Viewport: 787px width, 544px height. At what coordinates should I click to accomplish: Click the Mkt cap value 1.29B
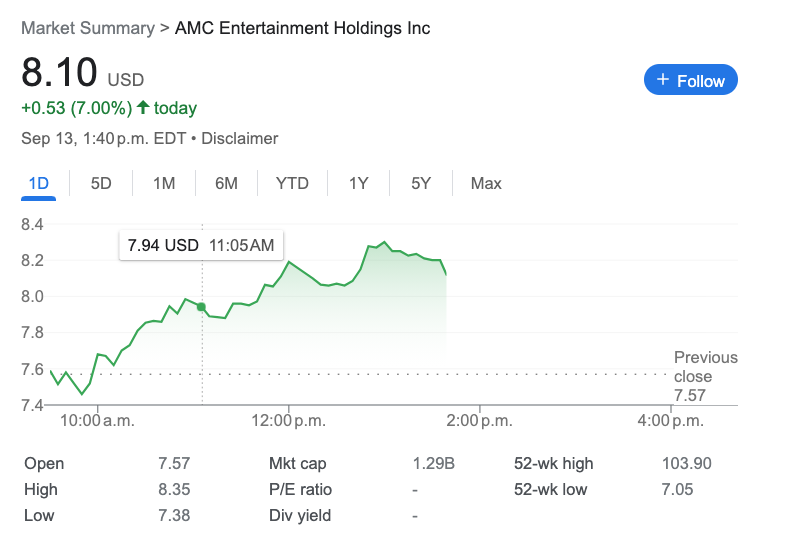[434, 463]
